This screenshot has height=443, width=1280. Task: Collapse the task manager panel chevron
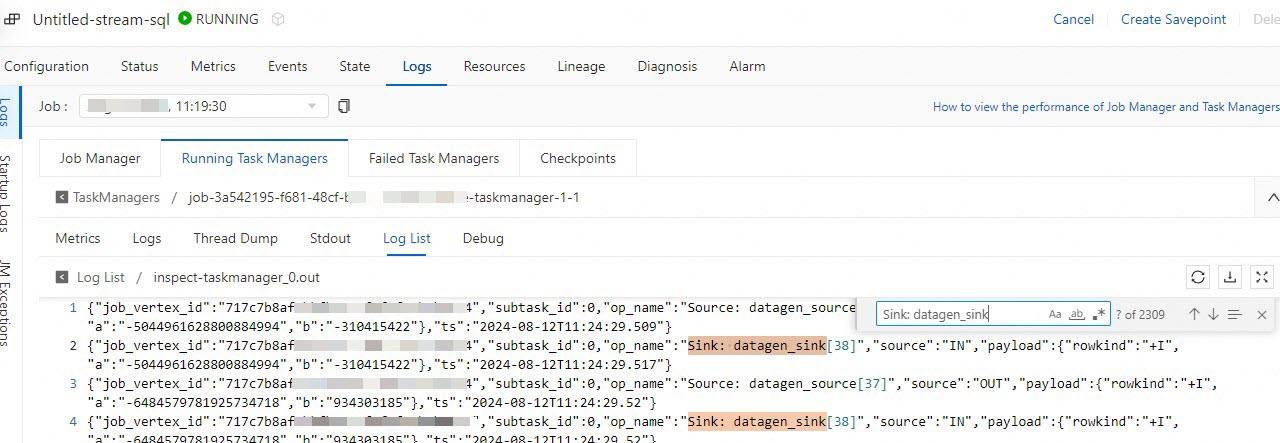tap(1272, 197)
